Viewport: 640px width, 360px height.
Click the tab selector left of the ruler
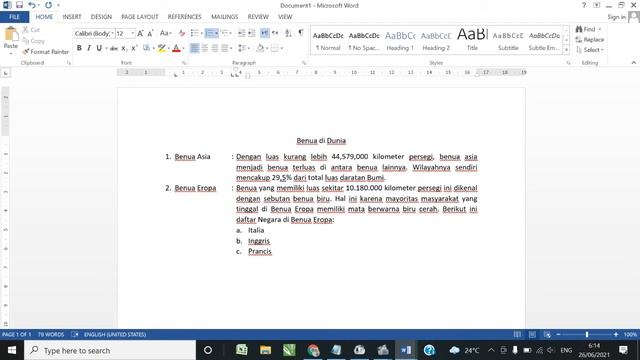pos(6,73)
